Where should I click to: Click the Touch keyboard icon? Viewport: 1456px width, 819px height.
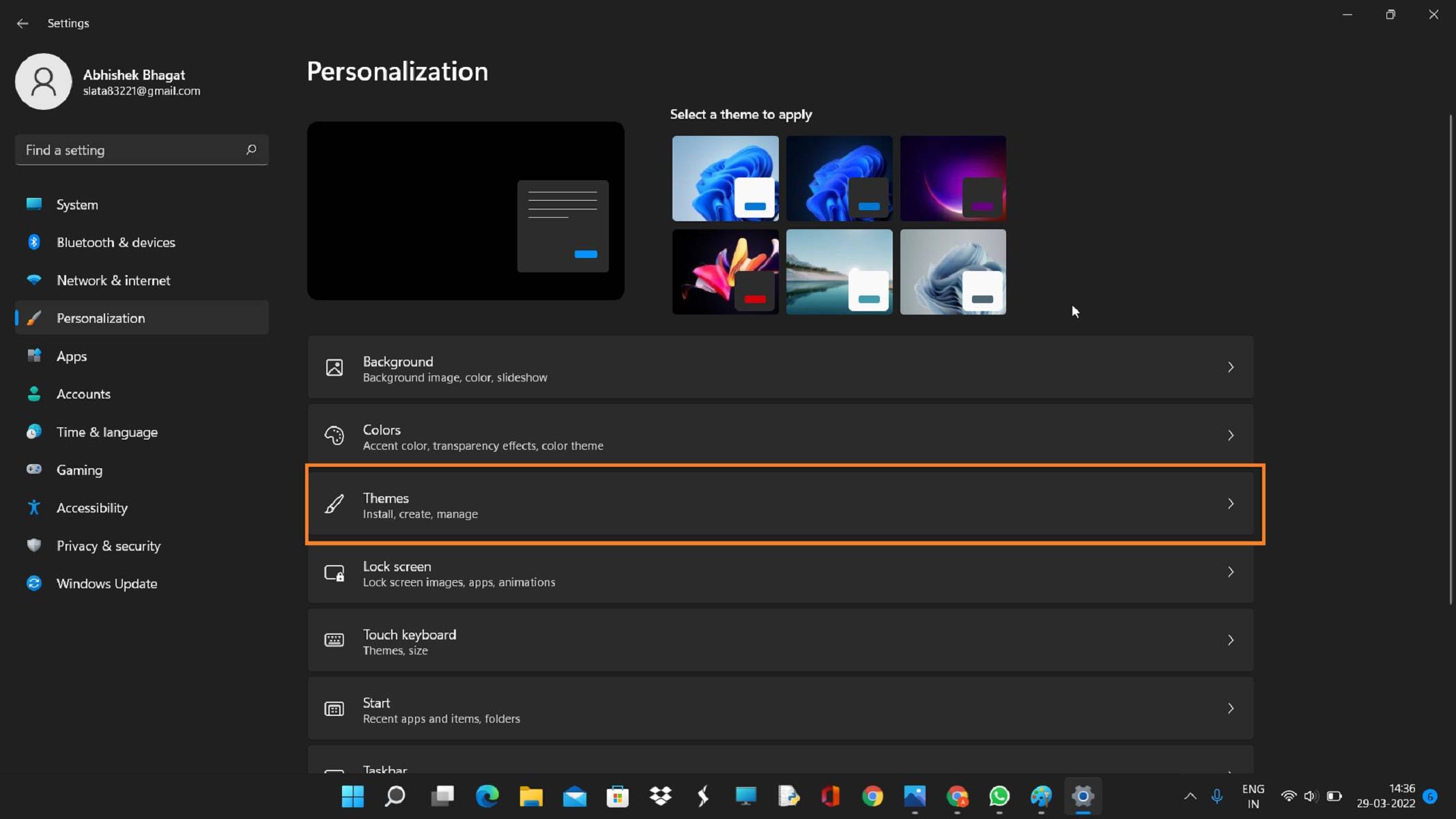(334, 640)
